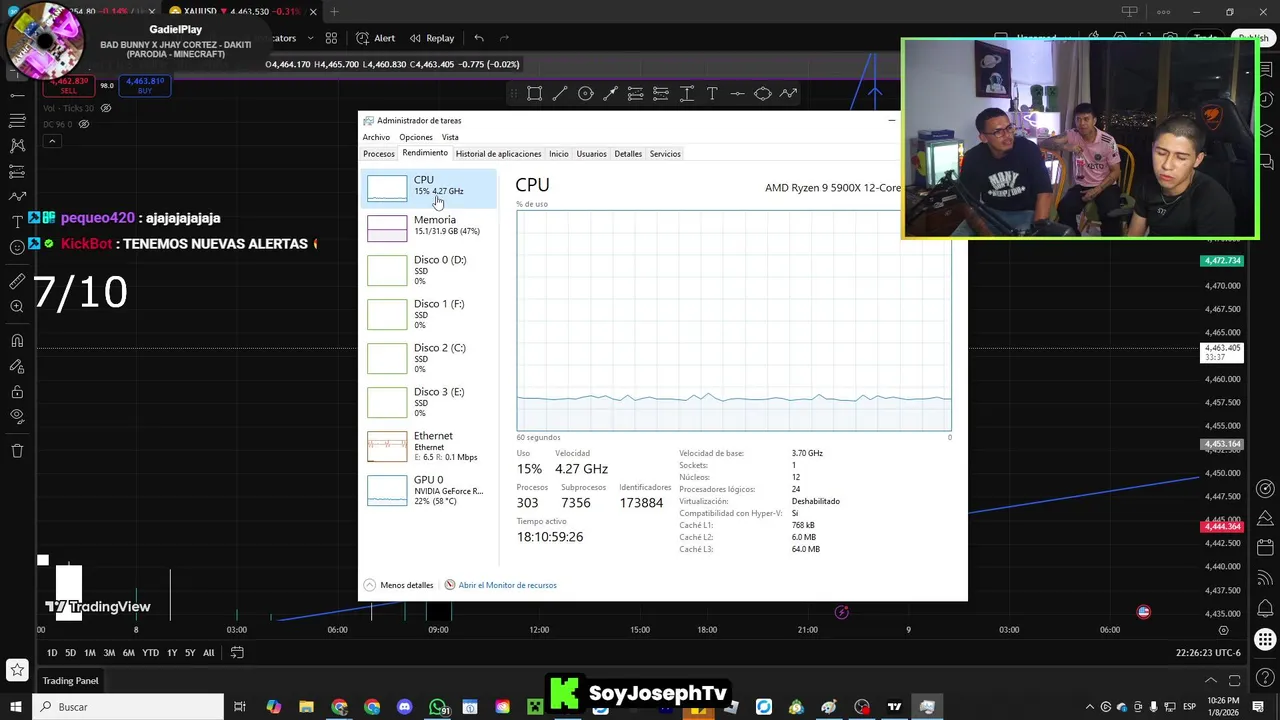Select Disco 1 (F:) in the sidebar
Viewport: 1280px width, 720px height.
(428, 314)
